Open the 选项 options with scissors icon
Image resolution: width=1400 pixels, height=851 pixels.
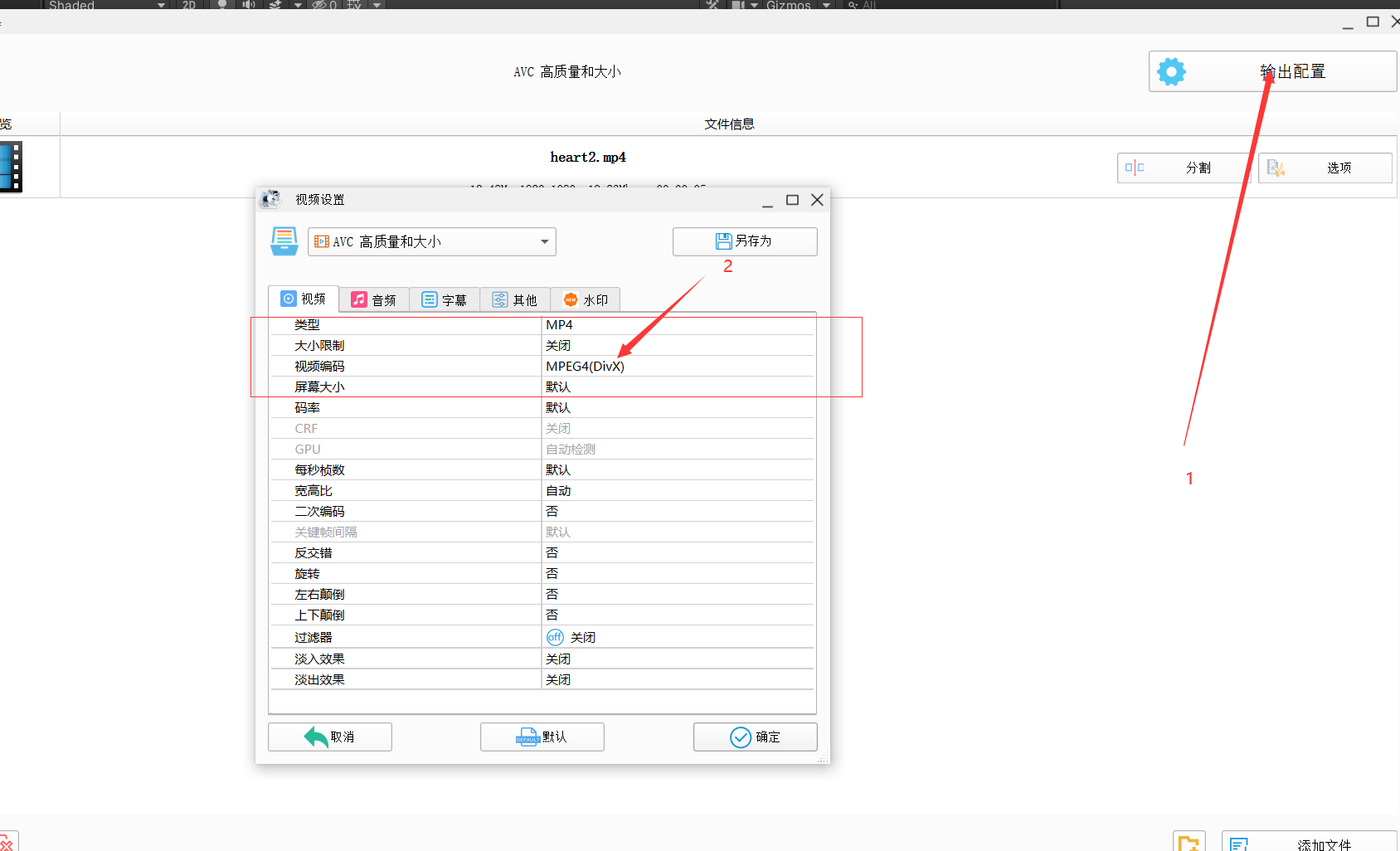point(1276,168)
